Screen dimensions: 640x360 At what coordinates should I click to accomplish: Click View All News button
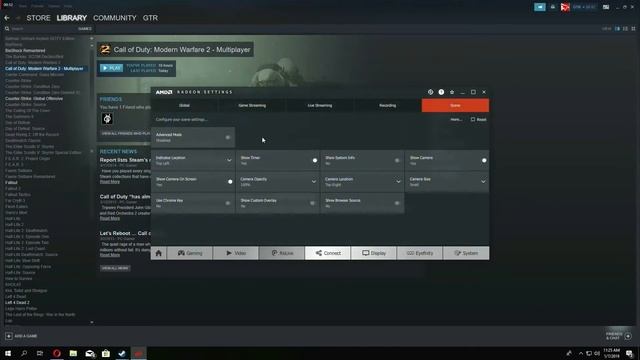coord(115,268)
